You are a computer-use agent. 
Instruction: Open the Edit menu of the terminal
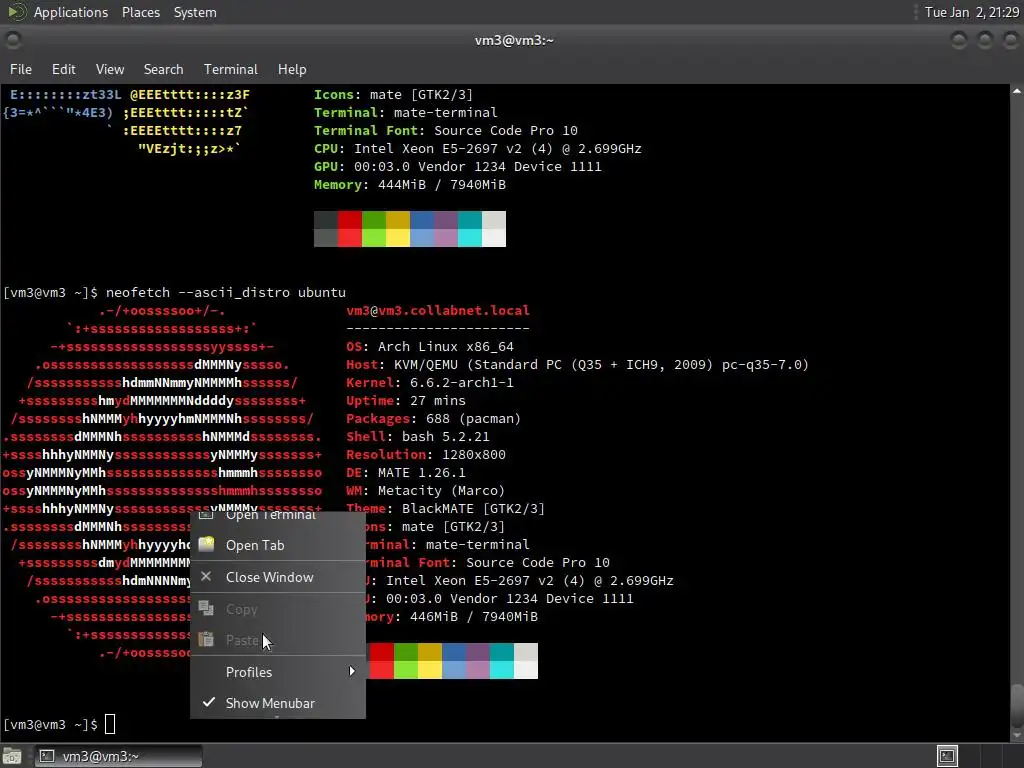point(63,69)
